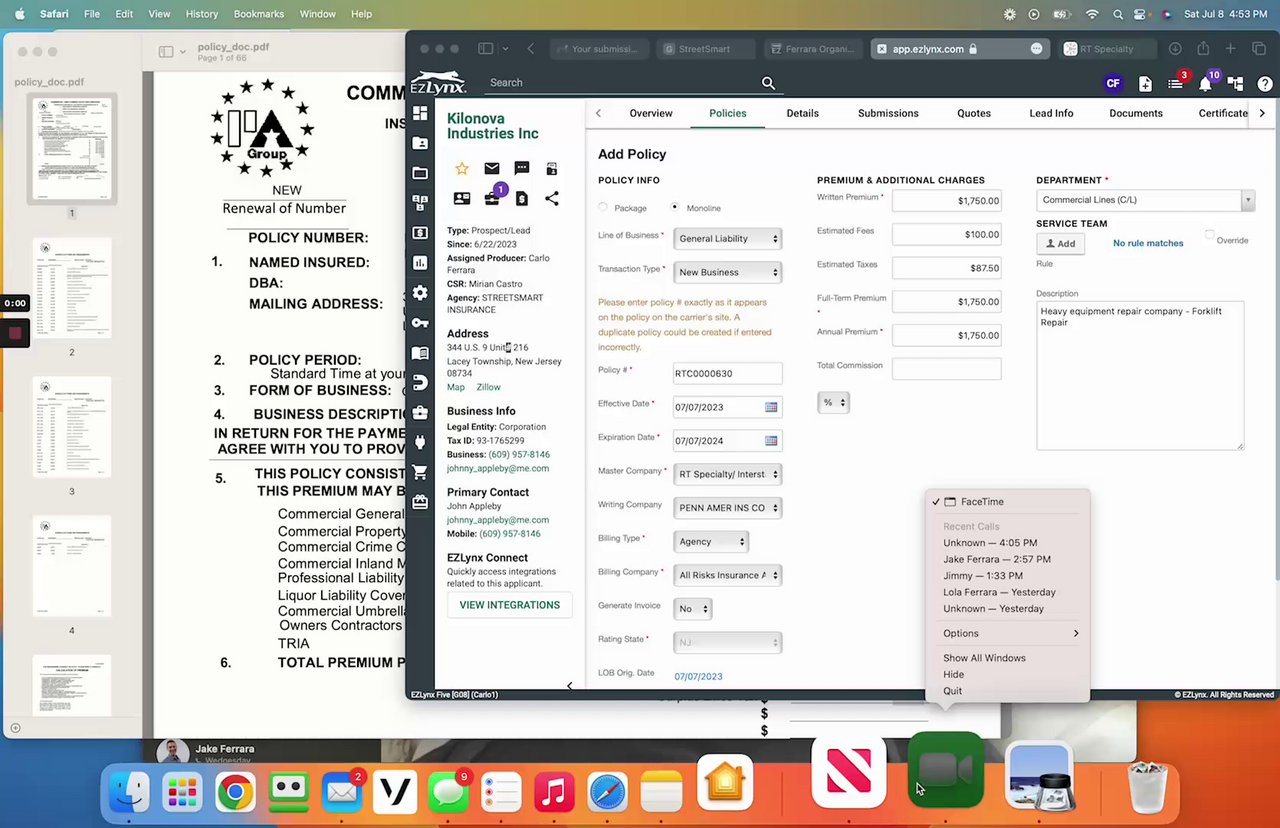This screenshot has height=828, width=1280.
Task: Switch to the Details tab
Action: [802, 113]
